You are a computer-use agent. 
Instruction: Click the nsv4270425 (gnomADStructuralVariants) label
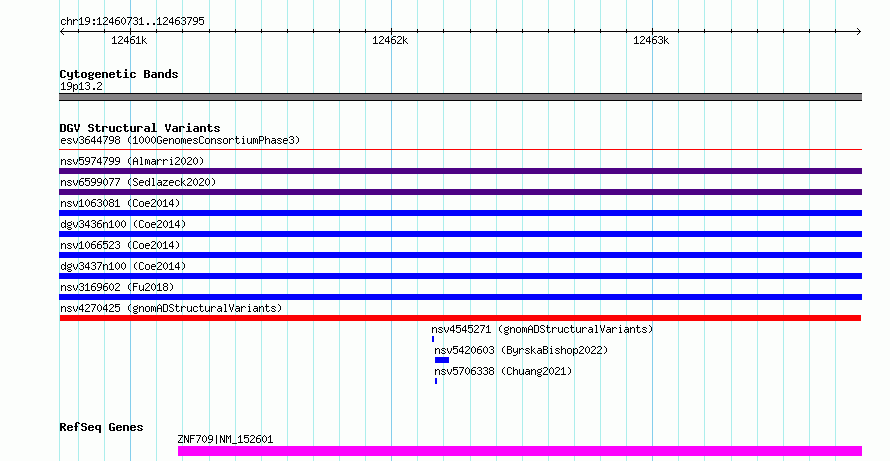[171, 308]
